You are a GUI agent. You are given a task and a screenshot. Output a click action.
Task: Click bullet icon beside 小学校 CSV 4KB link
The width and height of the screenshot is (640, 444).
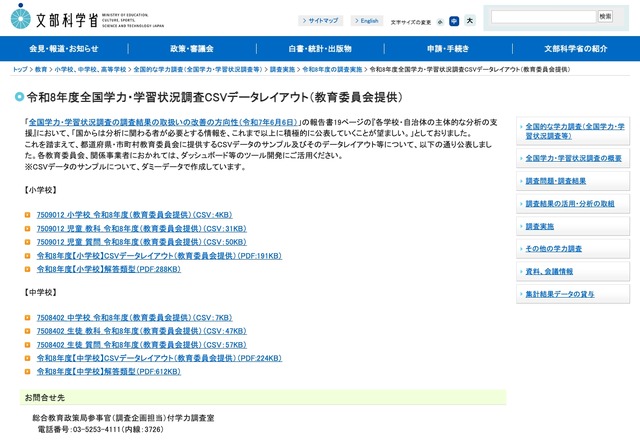pyautogui.click(x=27, y=215)
